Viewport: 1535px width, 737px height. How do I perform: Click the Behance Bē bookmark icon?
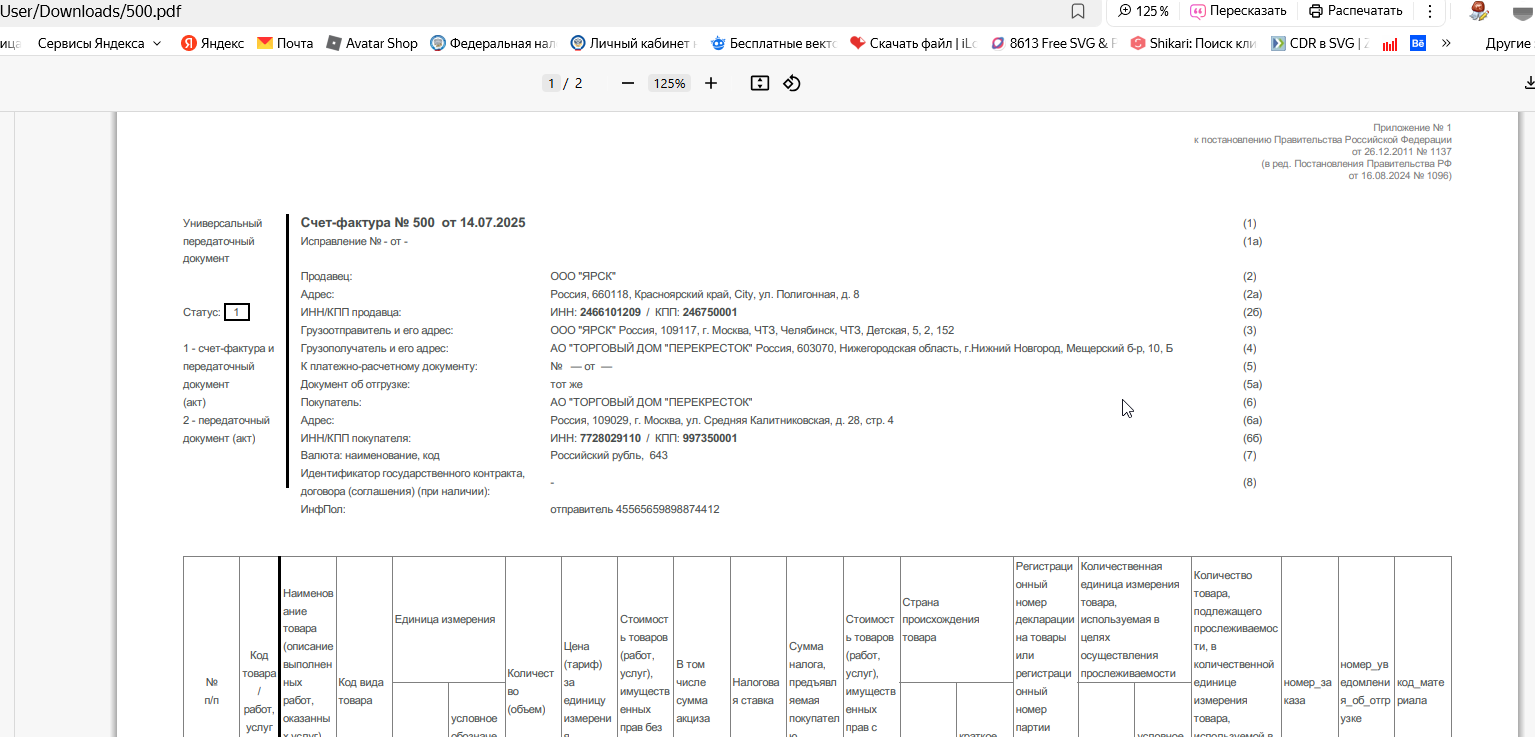(1417, 43)
